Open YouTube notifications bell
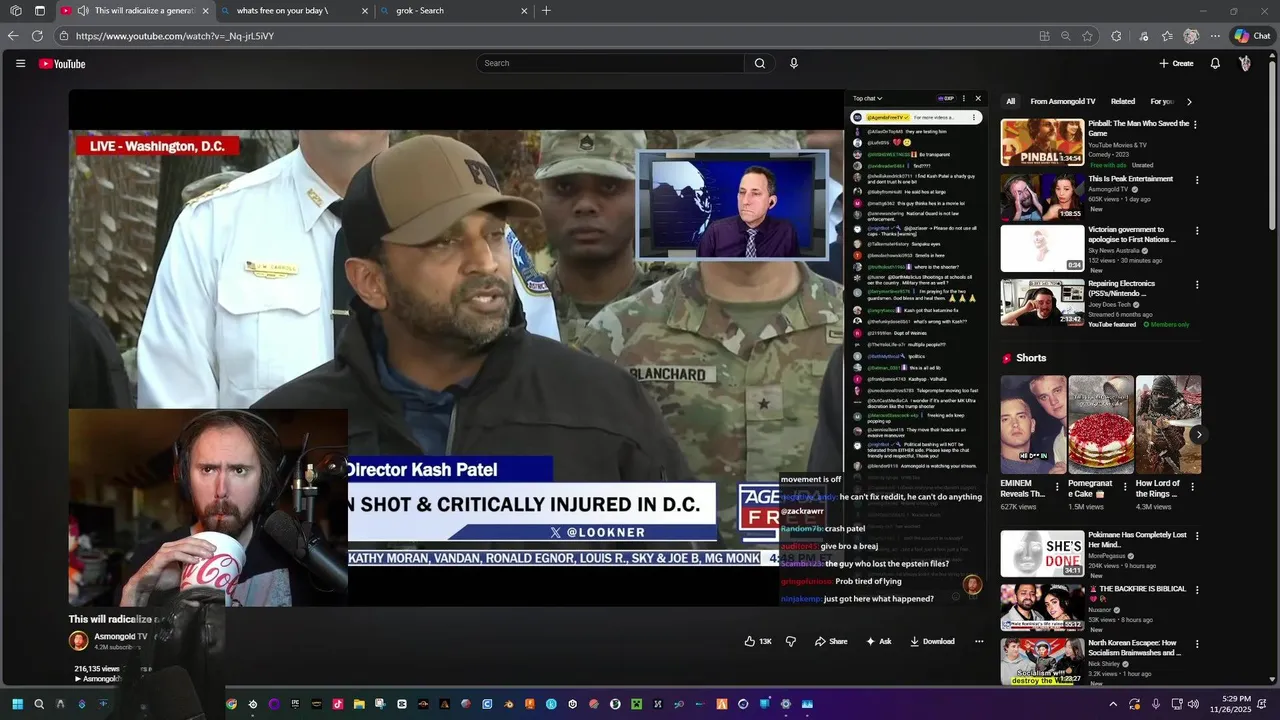1280x720 pixels. coord(1215,63)
